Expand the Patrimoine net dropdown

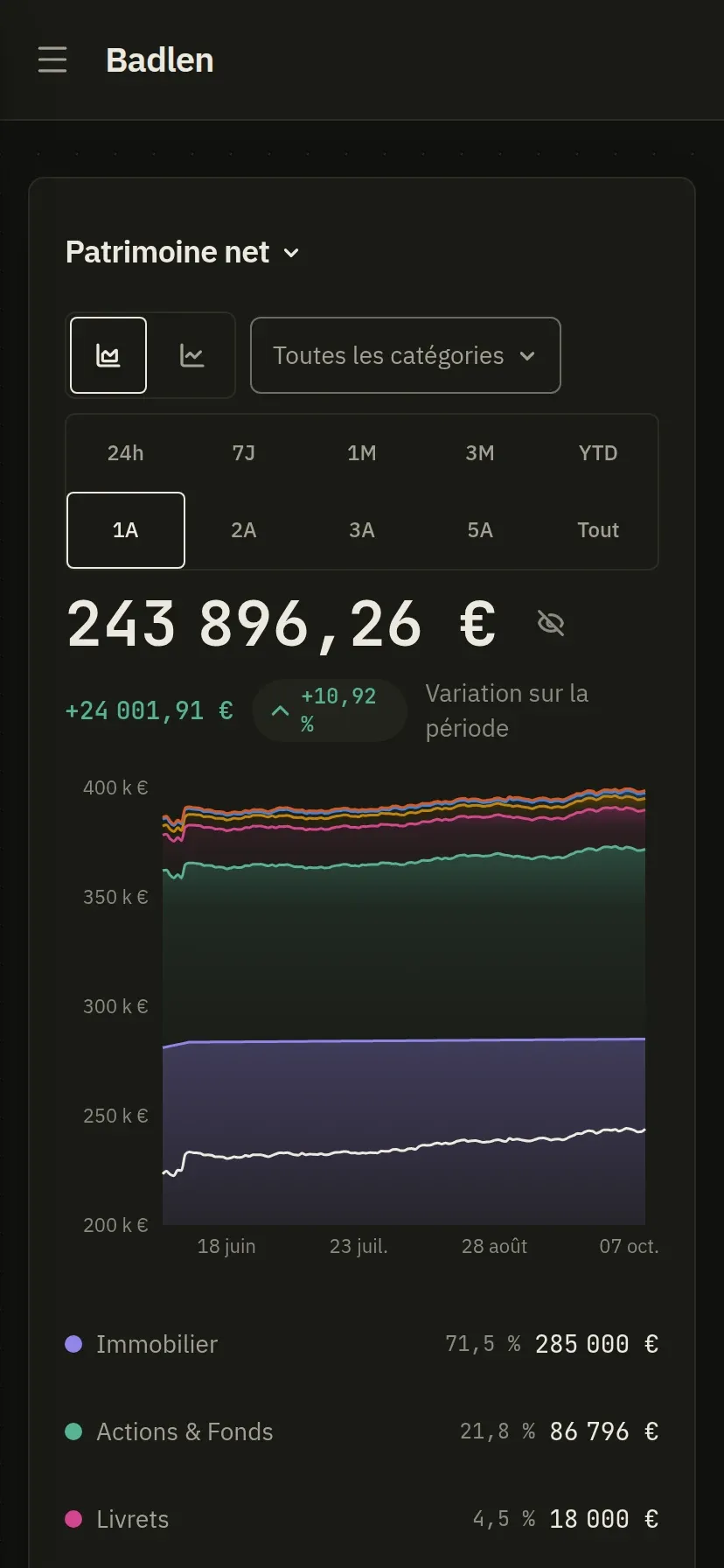183,252
